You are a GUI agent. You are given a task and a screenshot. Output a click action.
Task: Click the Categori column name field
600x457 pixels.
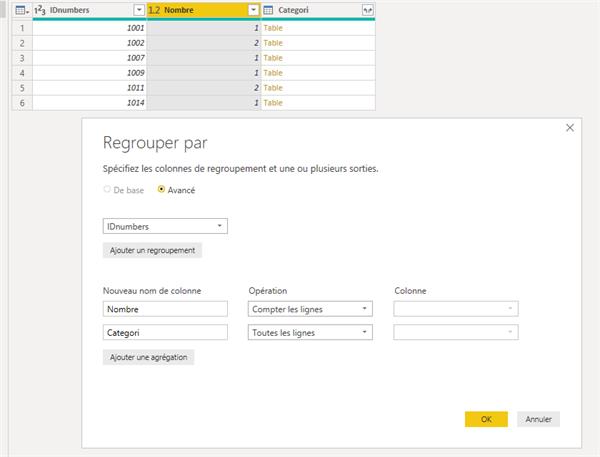pos(165,332)
